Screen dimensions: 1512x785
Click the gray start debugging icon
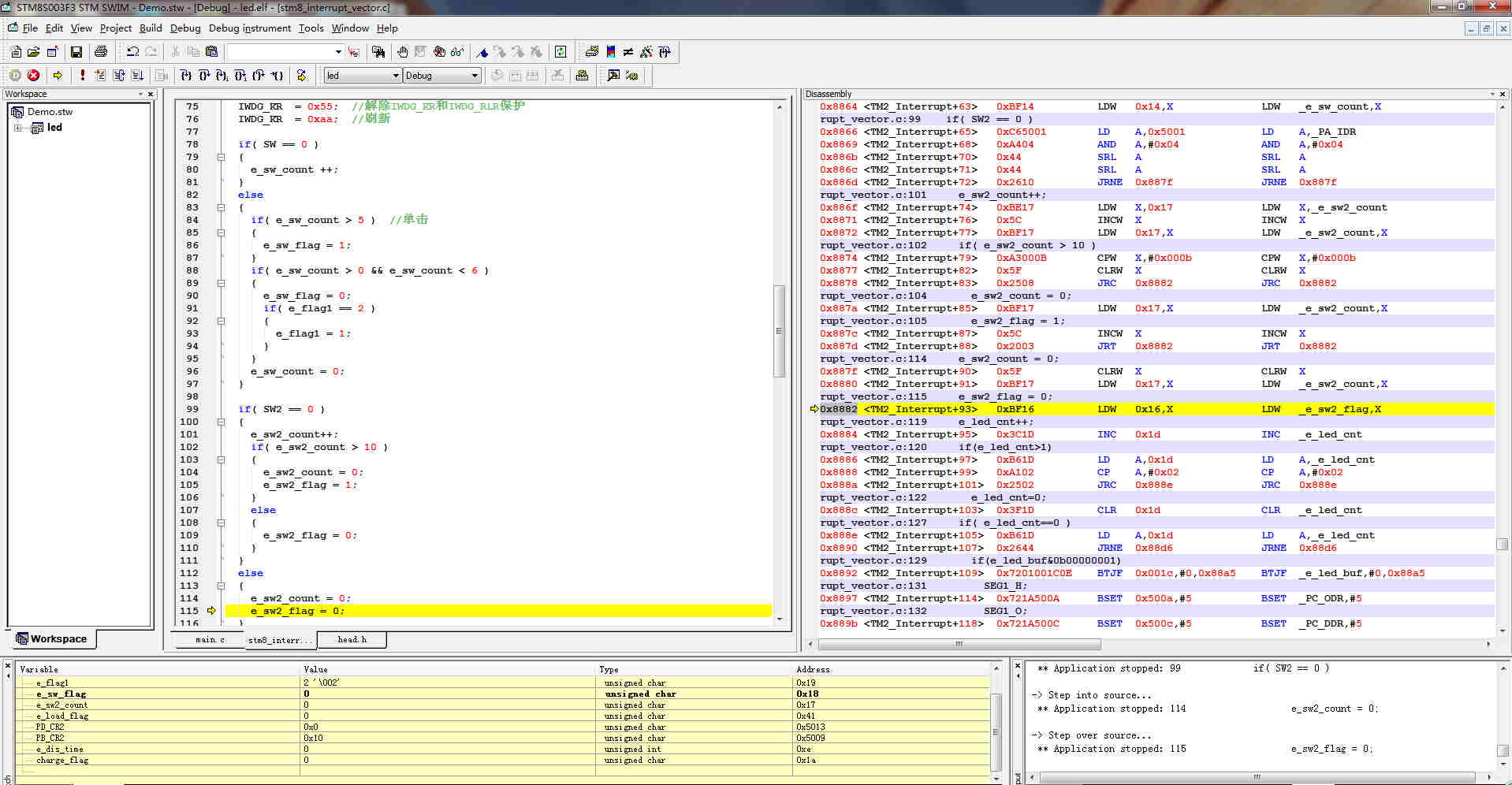15,76
